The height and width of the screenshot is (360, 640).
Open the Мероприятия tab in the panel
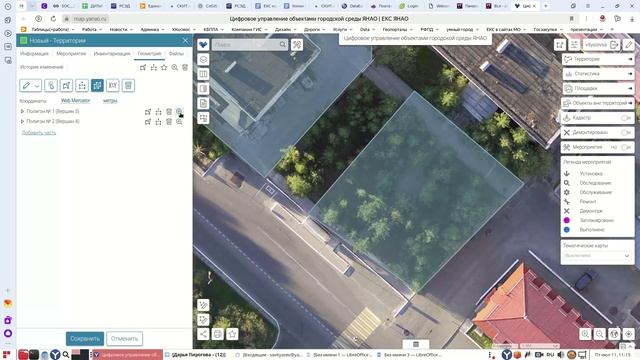71,53
